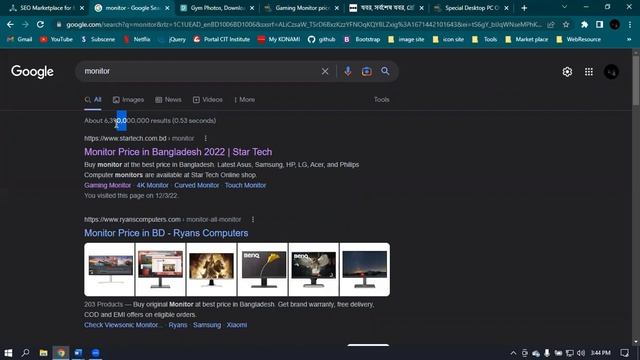Open the notification center icon
Image resolution: width=640 pixels, height=360 pixels.
(x=624, y=353)
